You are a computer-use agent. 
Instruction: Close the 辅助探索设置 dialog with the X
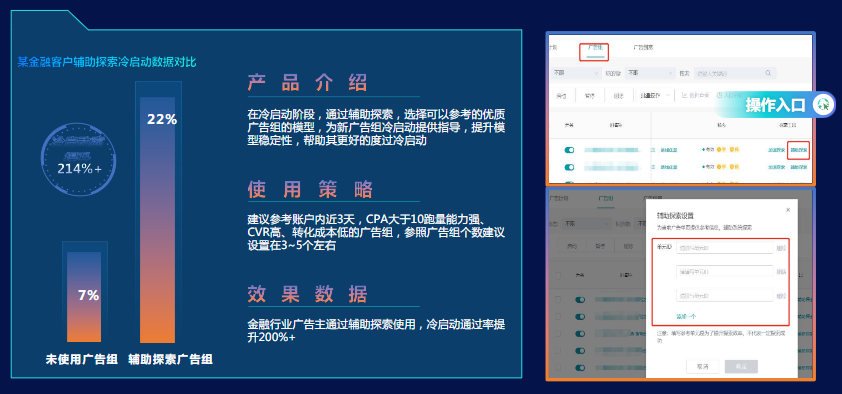tap(788, 210)
